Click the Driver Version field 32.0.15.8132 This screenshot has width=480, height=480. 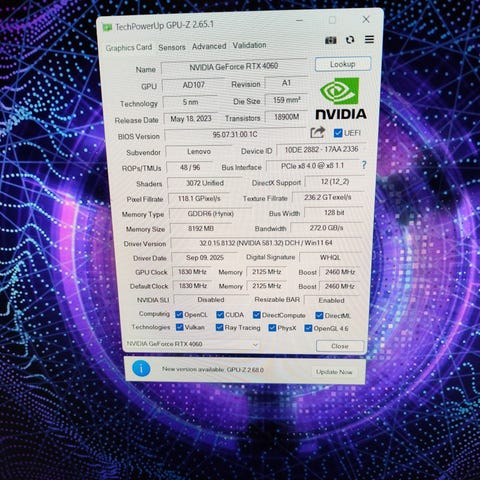pyautogui.click(x=266, y=243)
